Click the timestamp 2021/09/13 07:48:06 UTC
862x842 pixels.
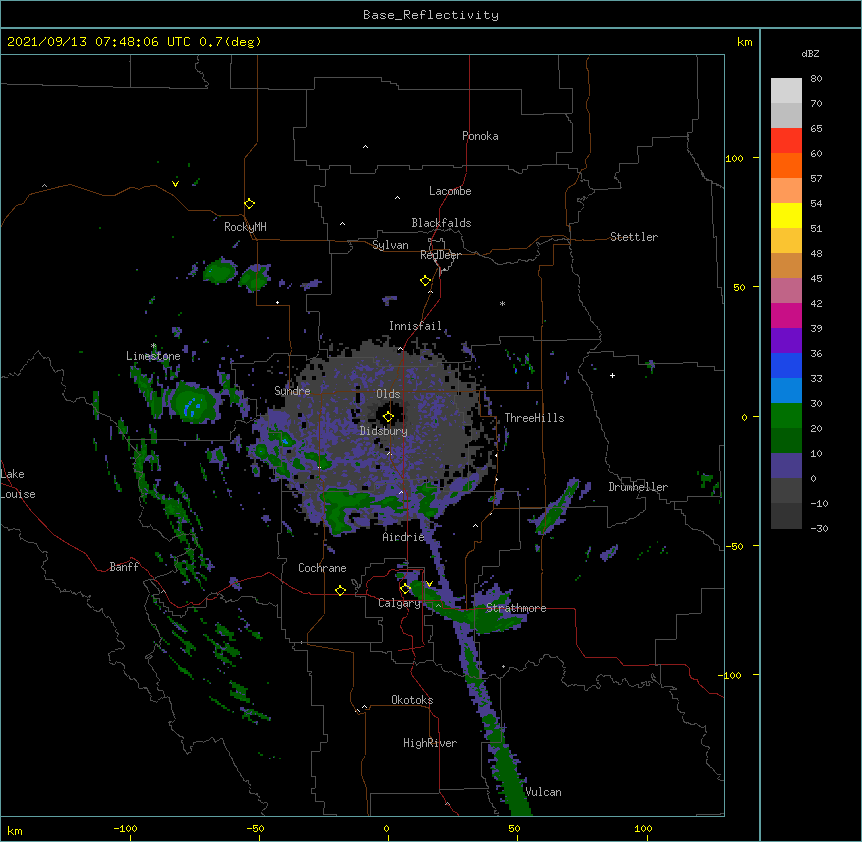point(99,42)
